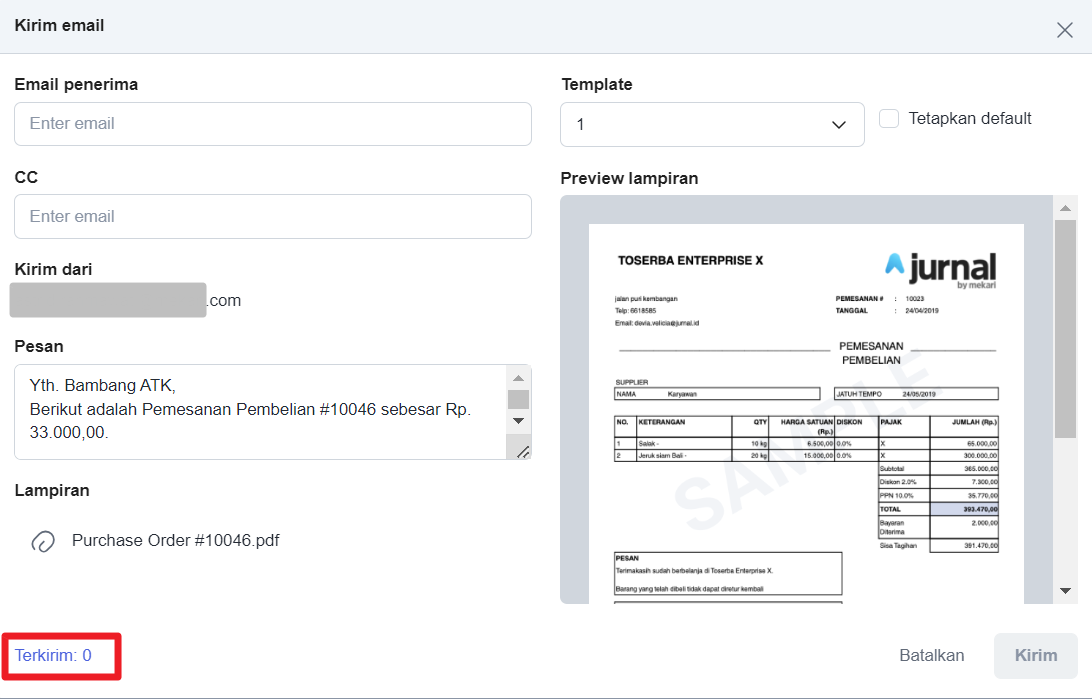Screen dimensions: 1092x699
Task: Click the purchase order preview document
Action: 806,420
